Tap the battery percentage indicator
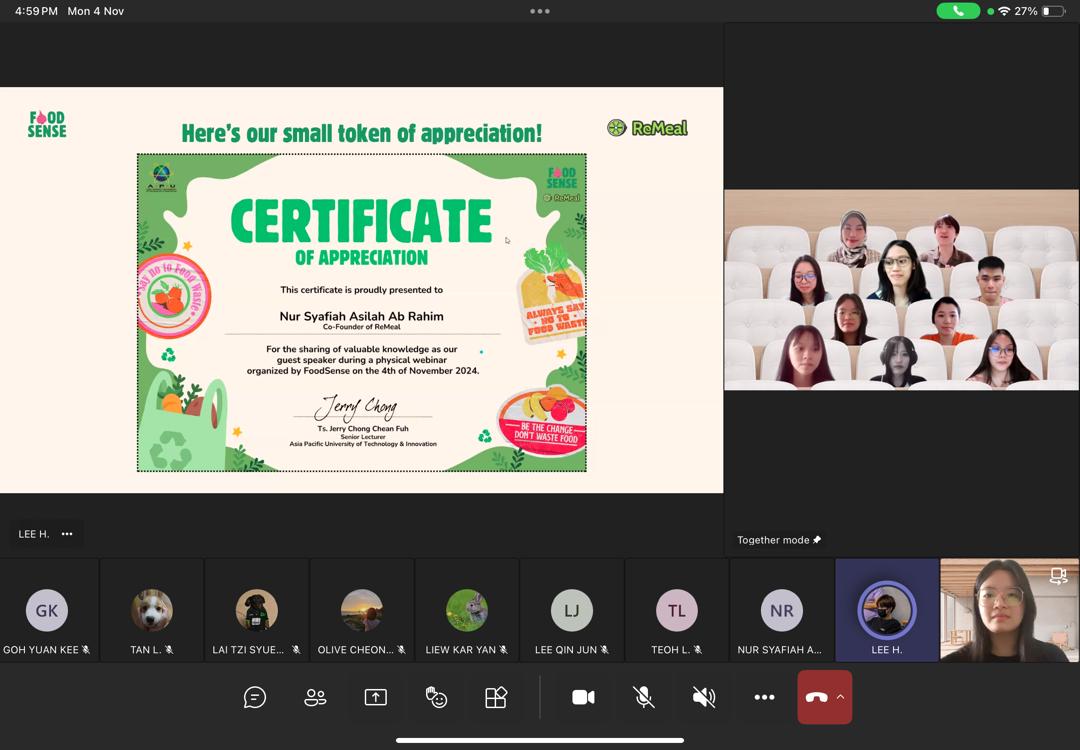This screenshot has height=750, width=1080. (x=1026, y=11)
